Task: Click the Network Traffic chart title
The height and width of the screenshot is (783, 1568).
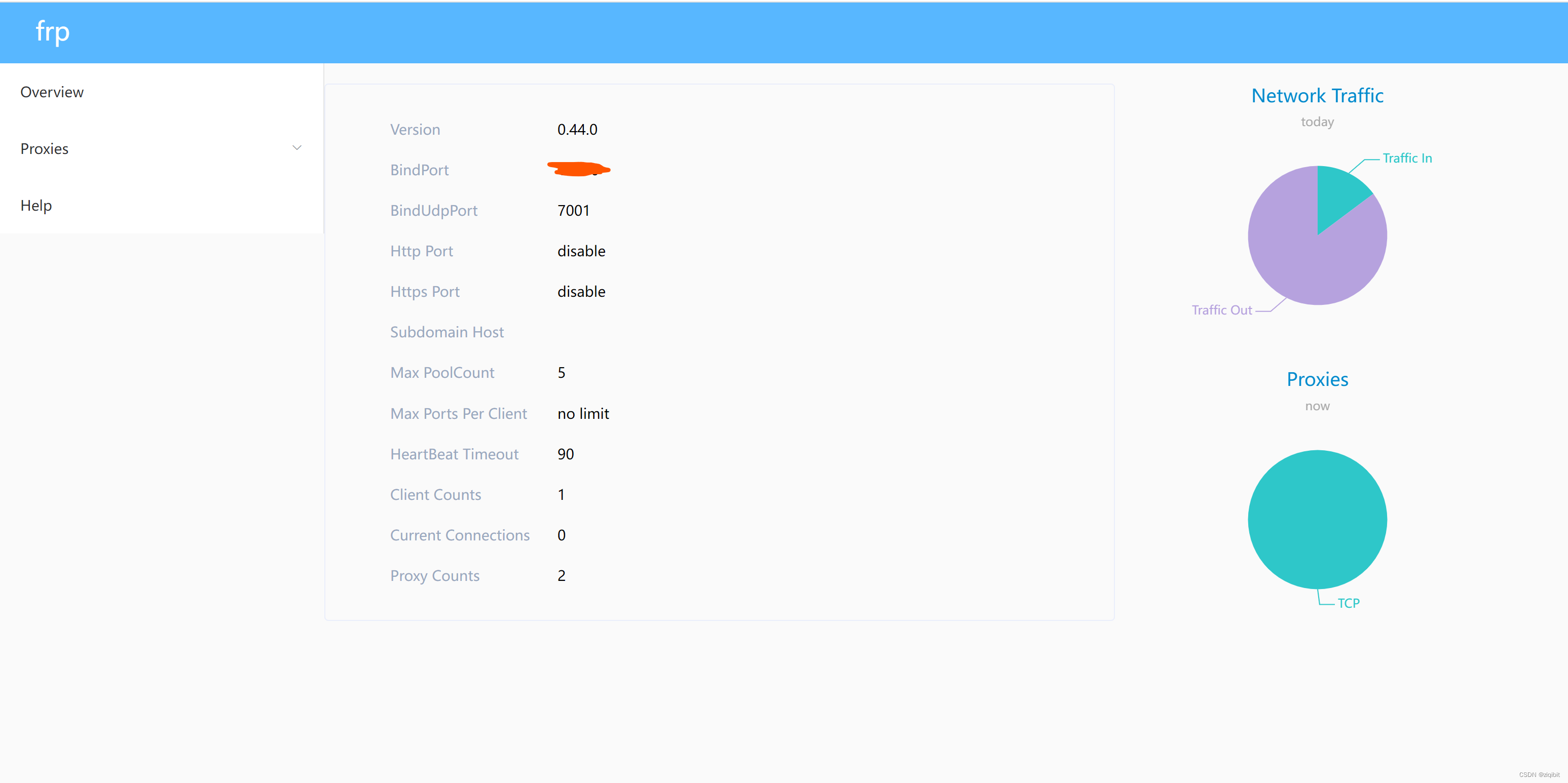Action: pos(1317,96)
